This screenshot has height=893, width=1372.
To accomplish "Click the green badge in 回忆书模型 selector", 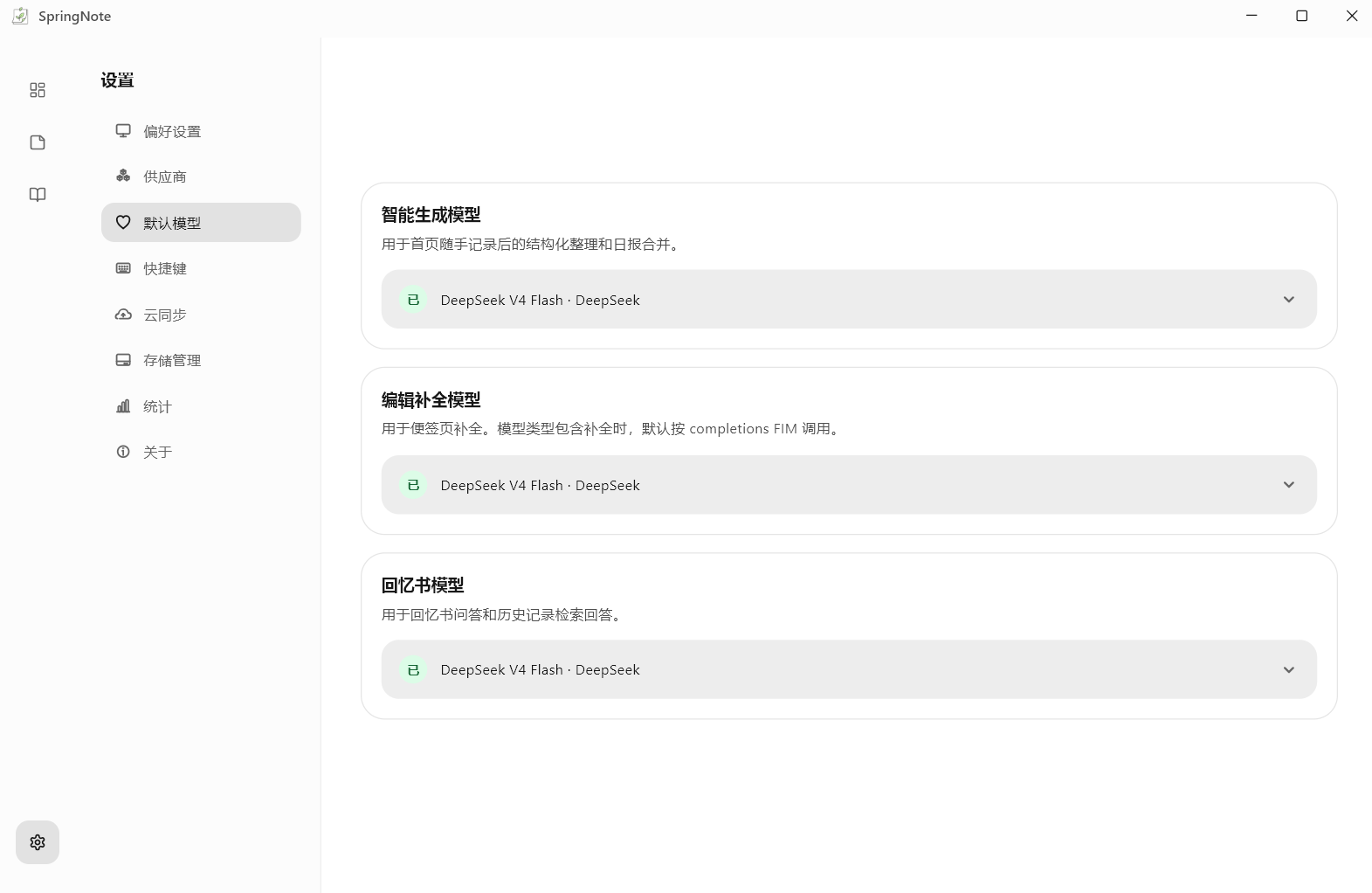I will coord(413,670).
